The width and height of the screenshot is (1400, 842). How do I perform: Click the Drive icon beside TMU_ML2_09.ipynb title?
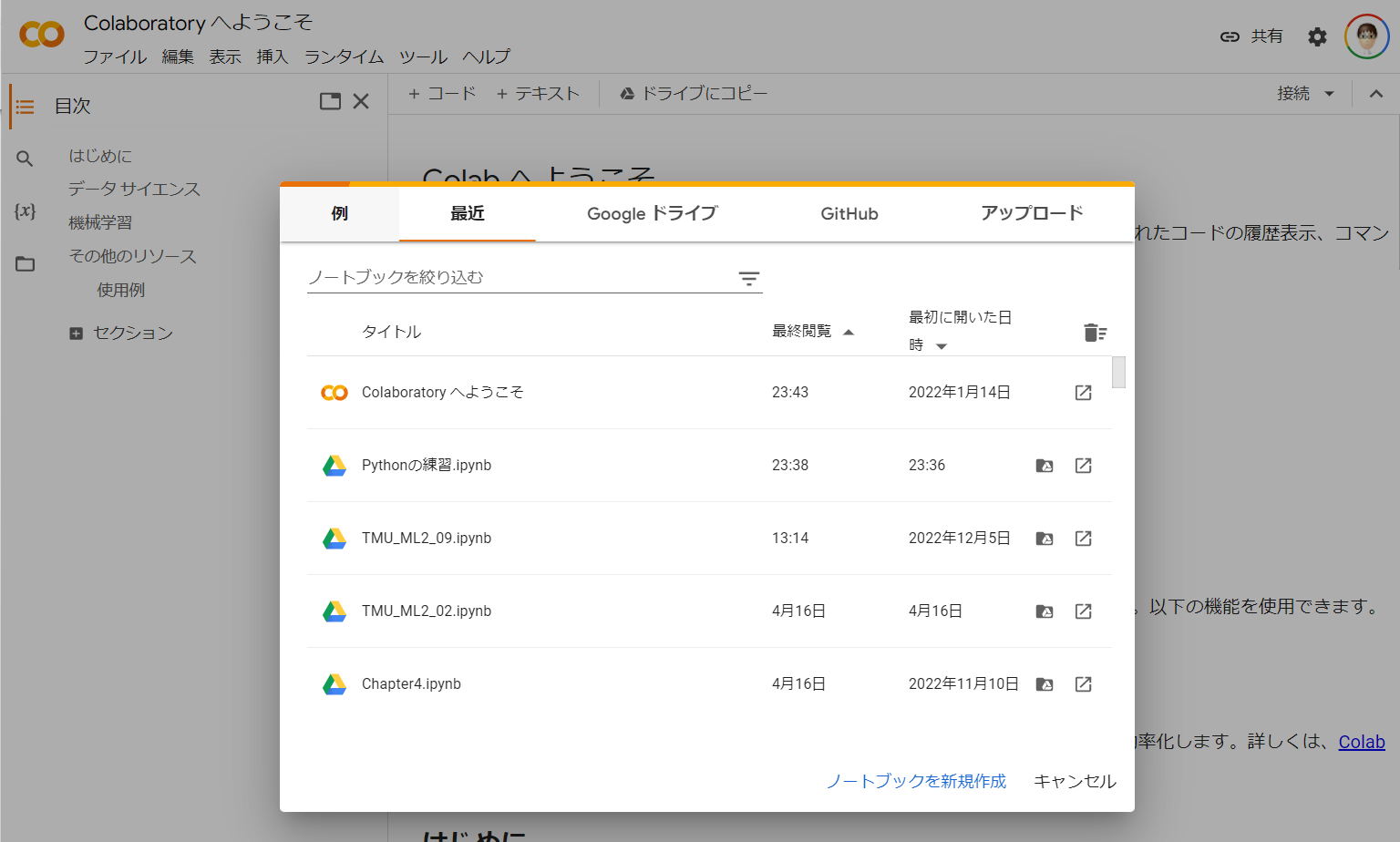(335, 539)
